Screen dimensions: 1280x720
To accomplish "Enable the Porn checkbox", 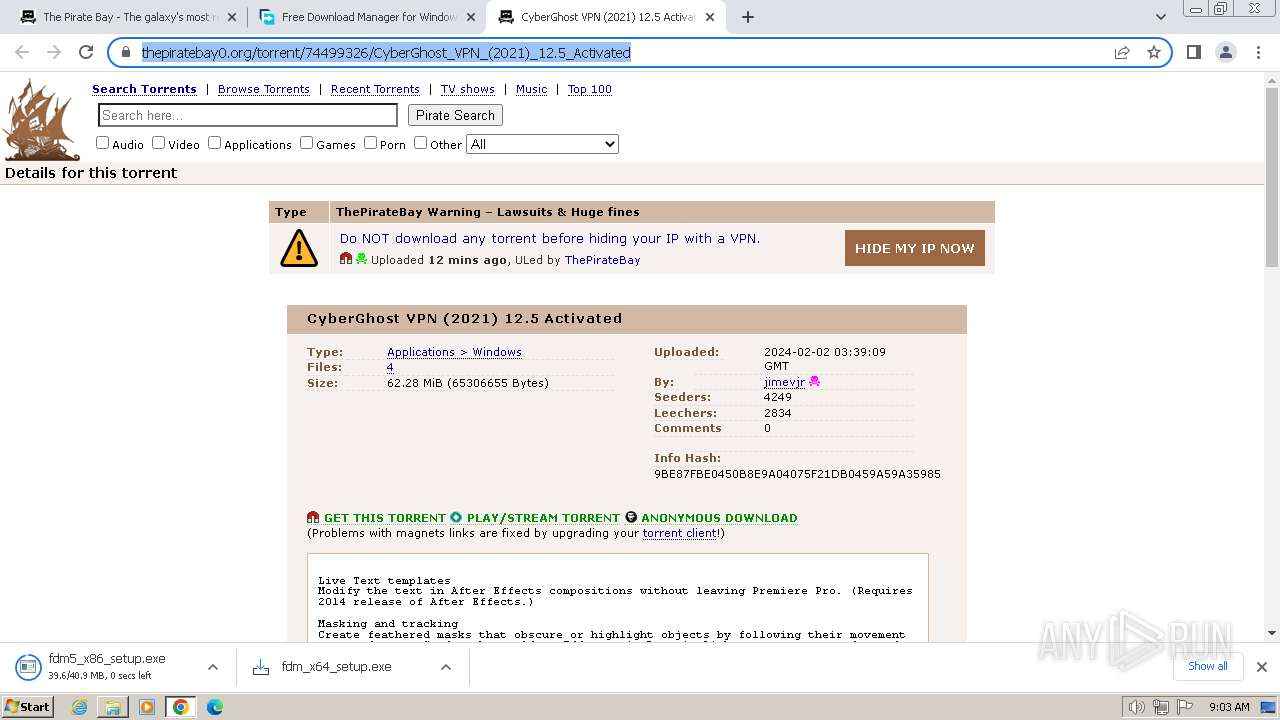I will point(370,143).
